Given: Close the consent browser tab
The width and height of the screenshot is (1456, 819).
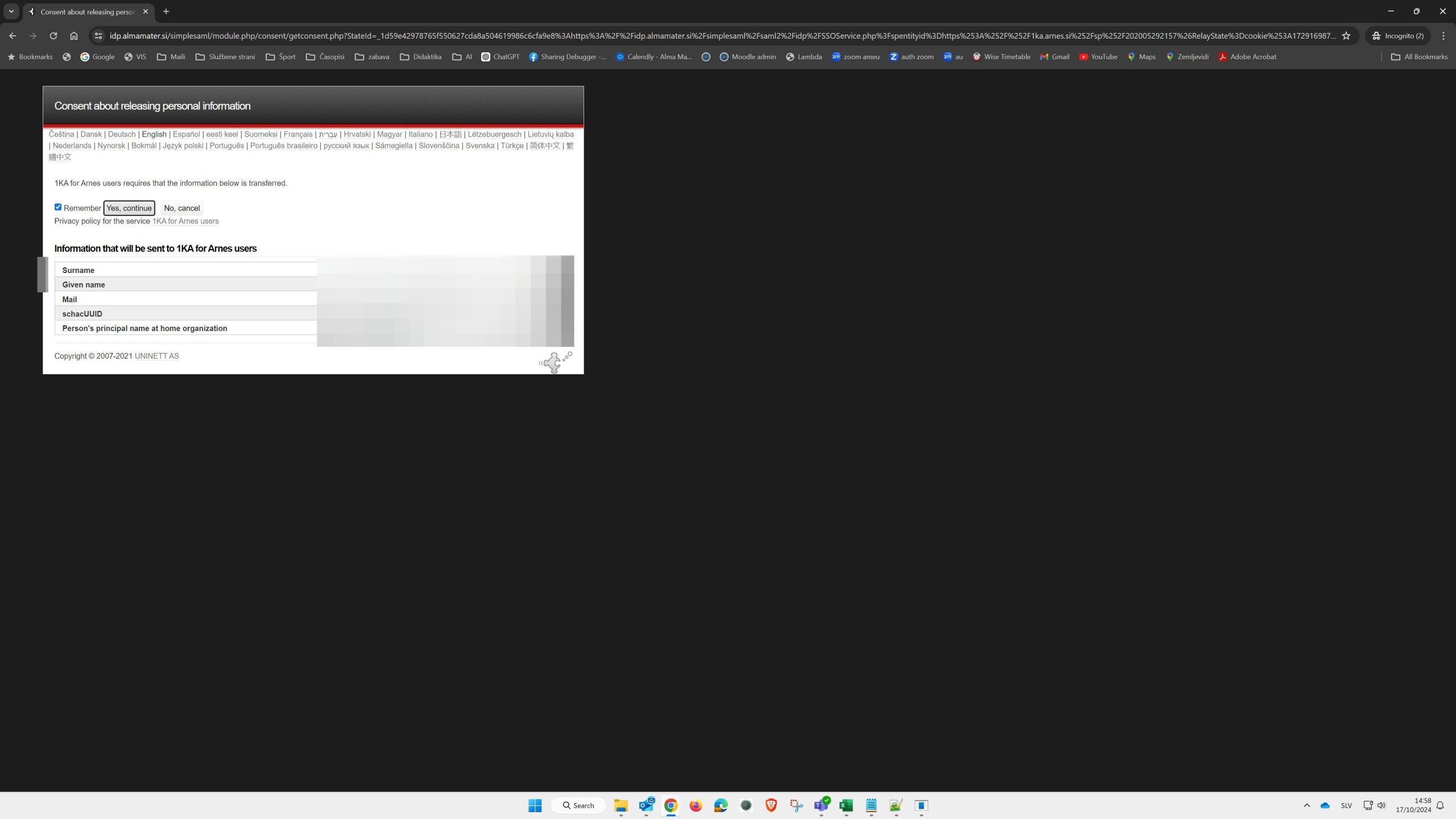Looking at the screenshot, I should (146, 11).
